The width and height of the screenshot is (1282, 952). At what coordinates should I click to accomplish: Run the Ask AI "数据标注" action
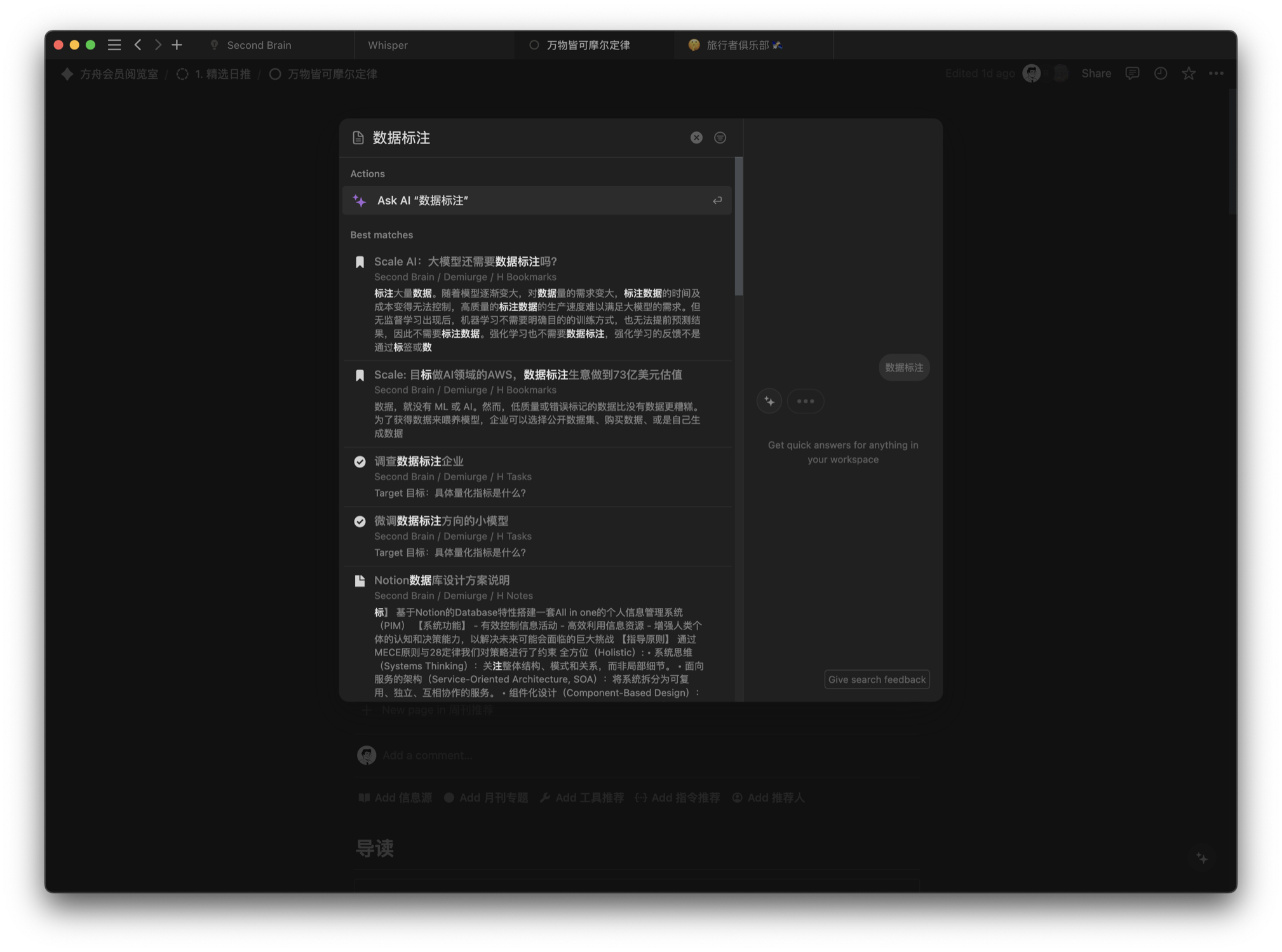click(x=537, y=200)
